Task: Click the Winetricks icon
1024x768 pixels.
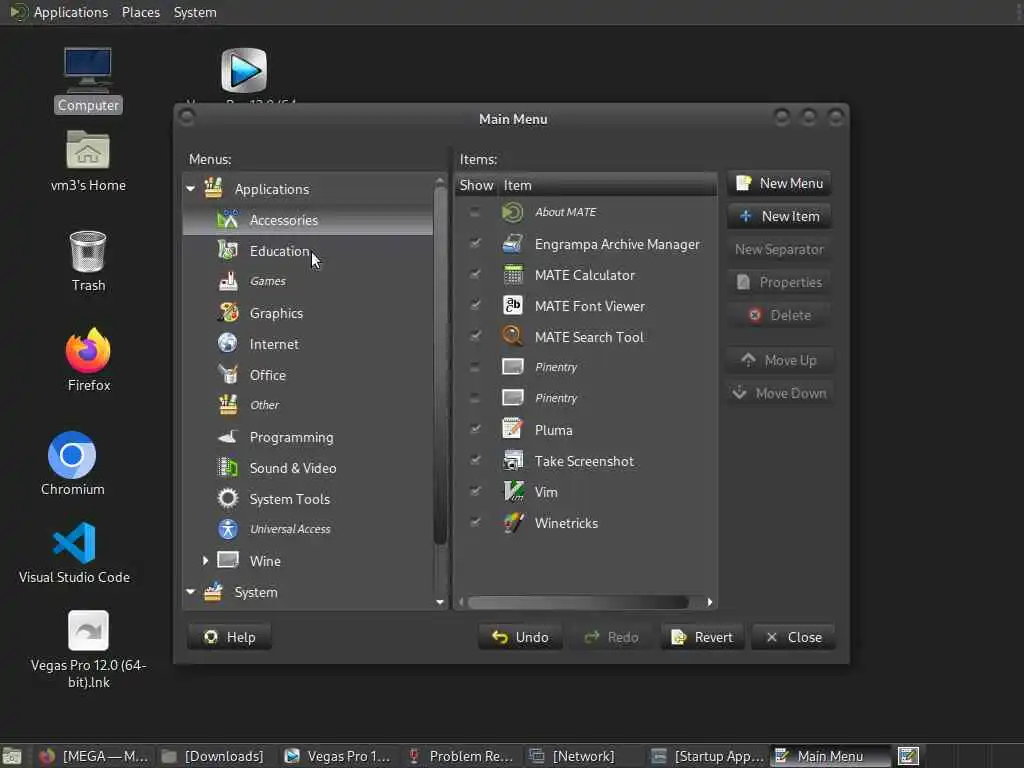Action: pyautogui.click(x=513, y=523)
